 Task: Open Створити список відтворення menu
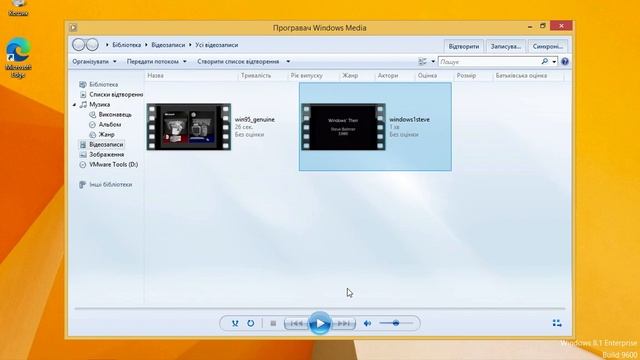[238, 62]
